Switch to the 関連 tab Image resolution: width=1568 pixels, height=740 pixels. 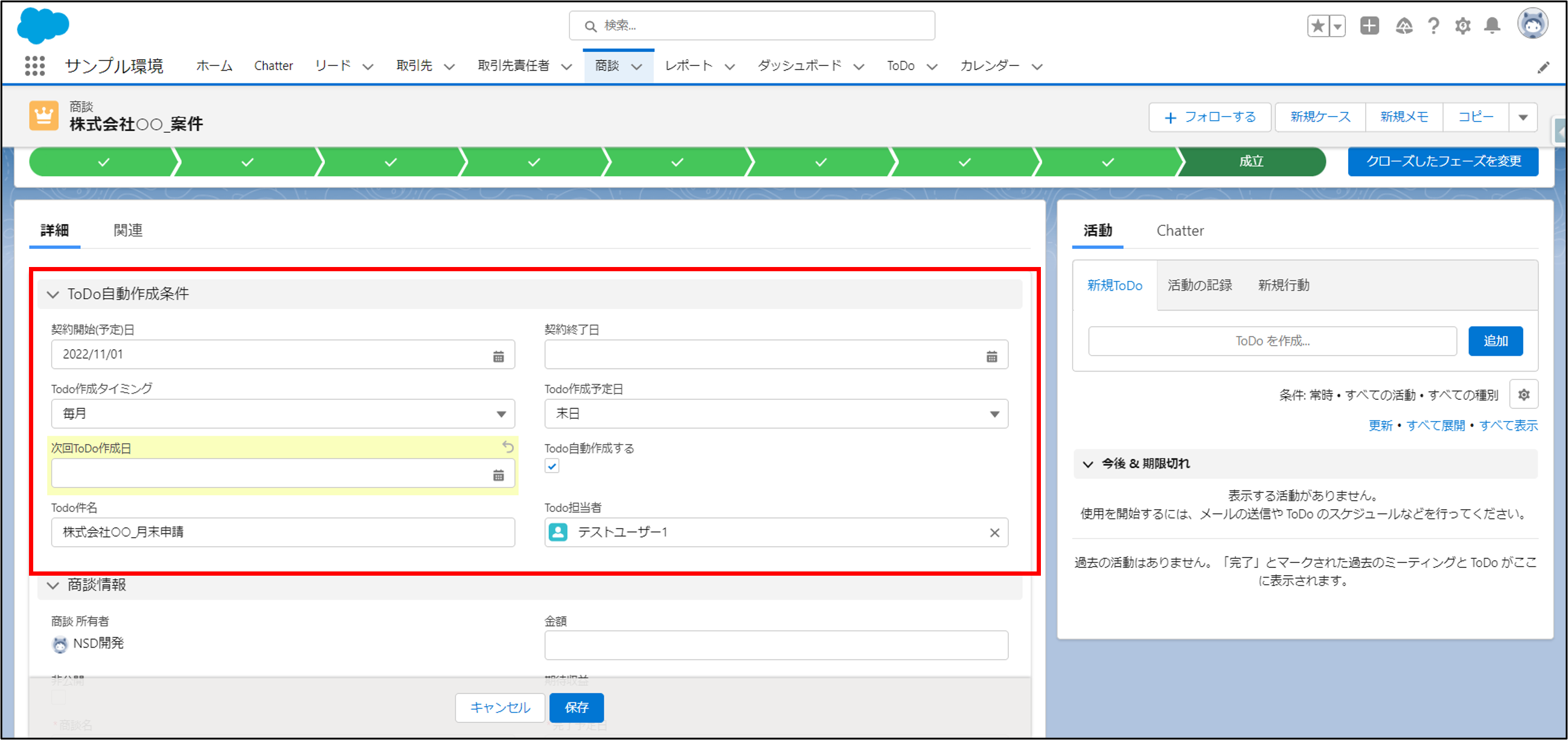point(128,231)
